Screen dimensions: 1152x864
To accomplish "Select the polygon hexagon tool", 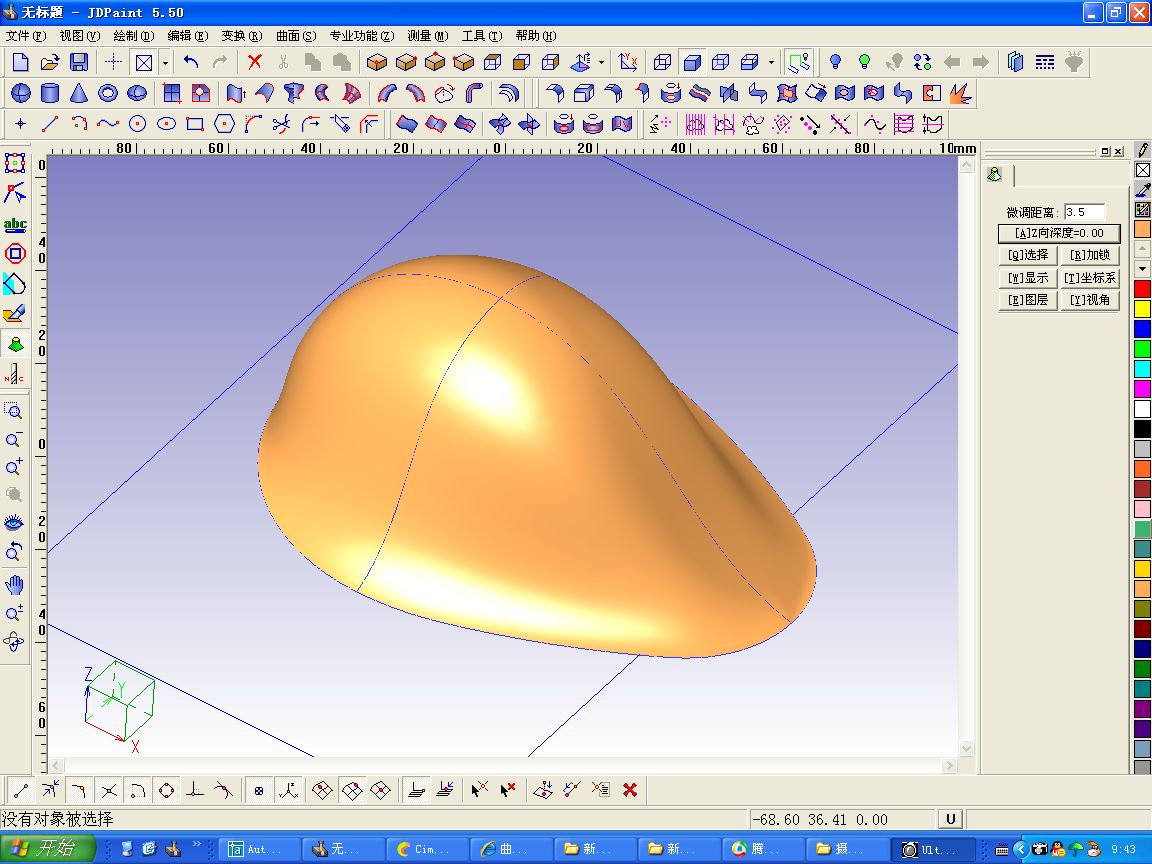I will click(x=224, y=124).
